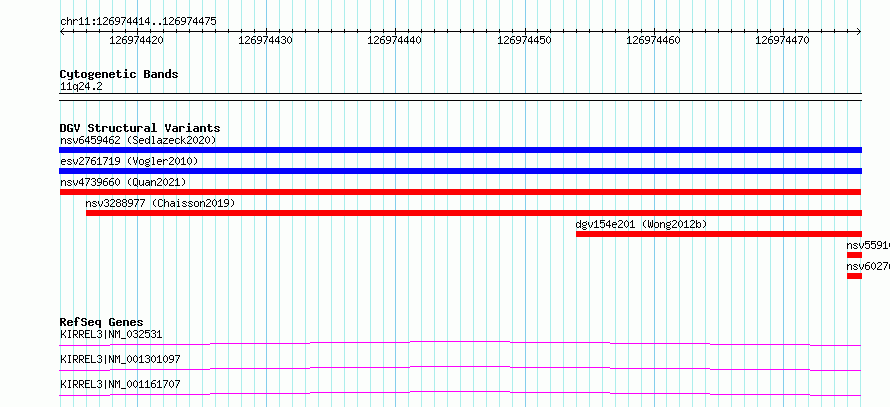Click the red bar of nsv3288977
This screenshot has height=407, width=890.
(x=473, y=213)
